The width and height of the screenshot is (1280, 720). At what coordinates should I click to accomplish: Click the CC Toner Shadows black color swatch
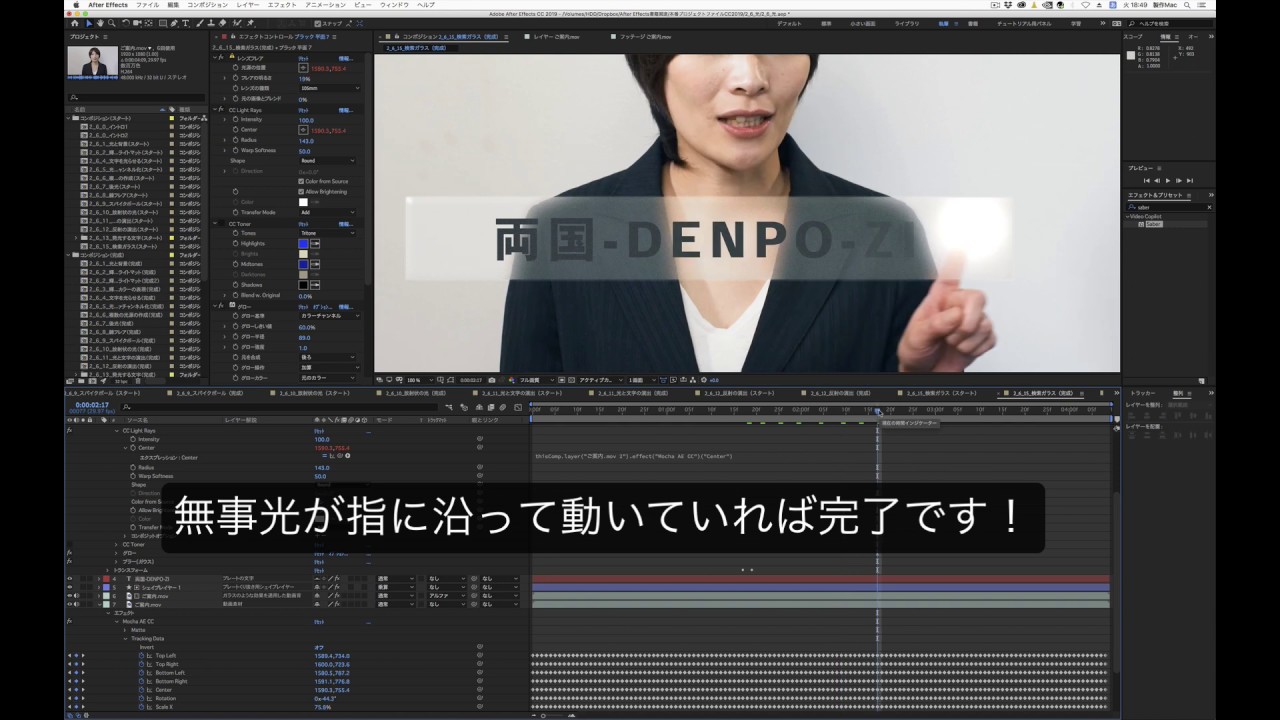click(x=303, y=285)
